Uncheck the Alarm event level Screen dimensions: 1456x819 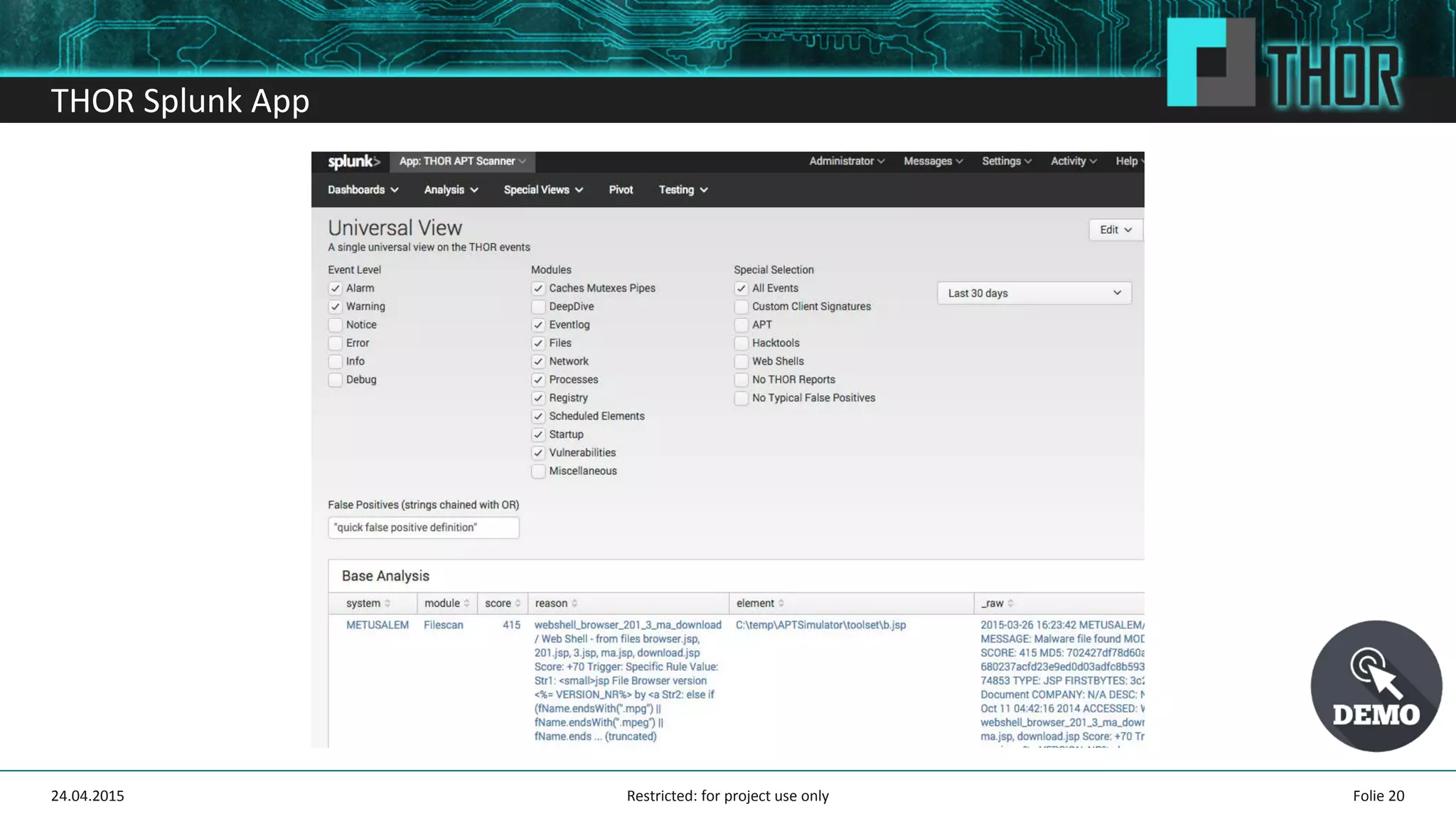(336, 289)
